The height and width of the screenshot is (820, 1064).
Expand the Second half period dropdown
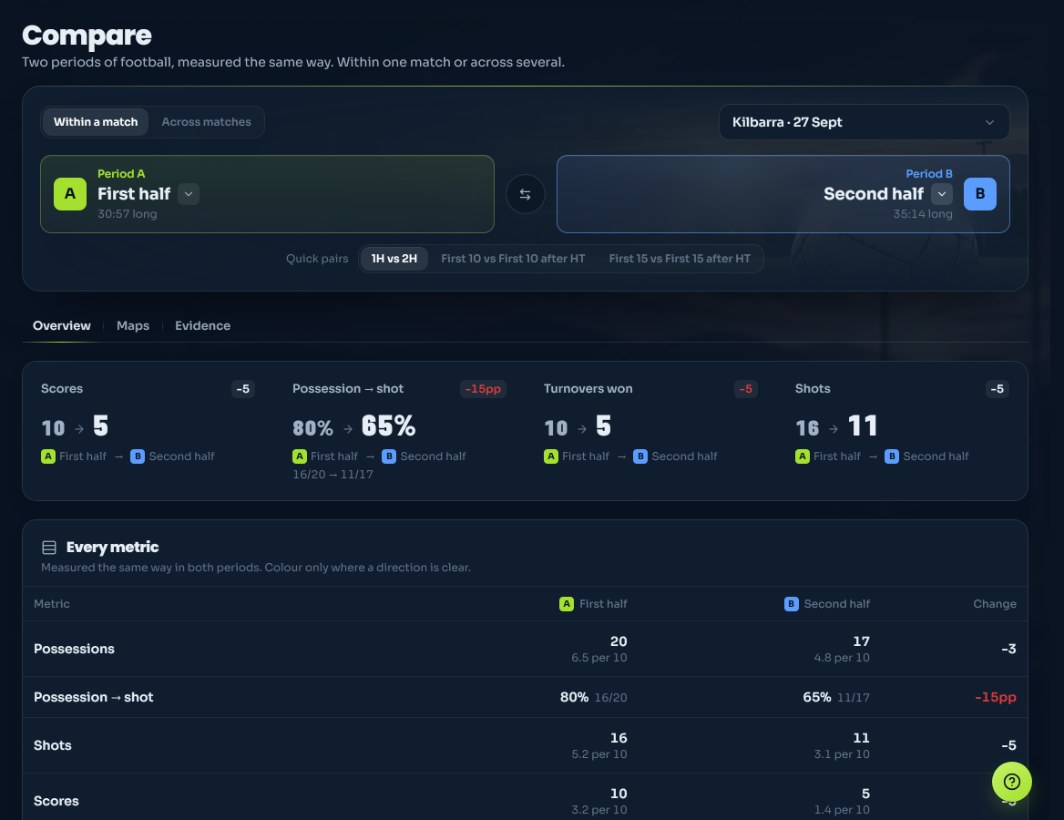point(942,194)
